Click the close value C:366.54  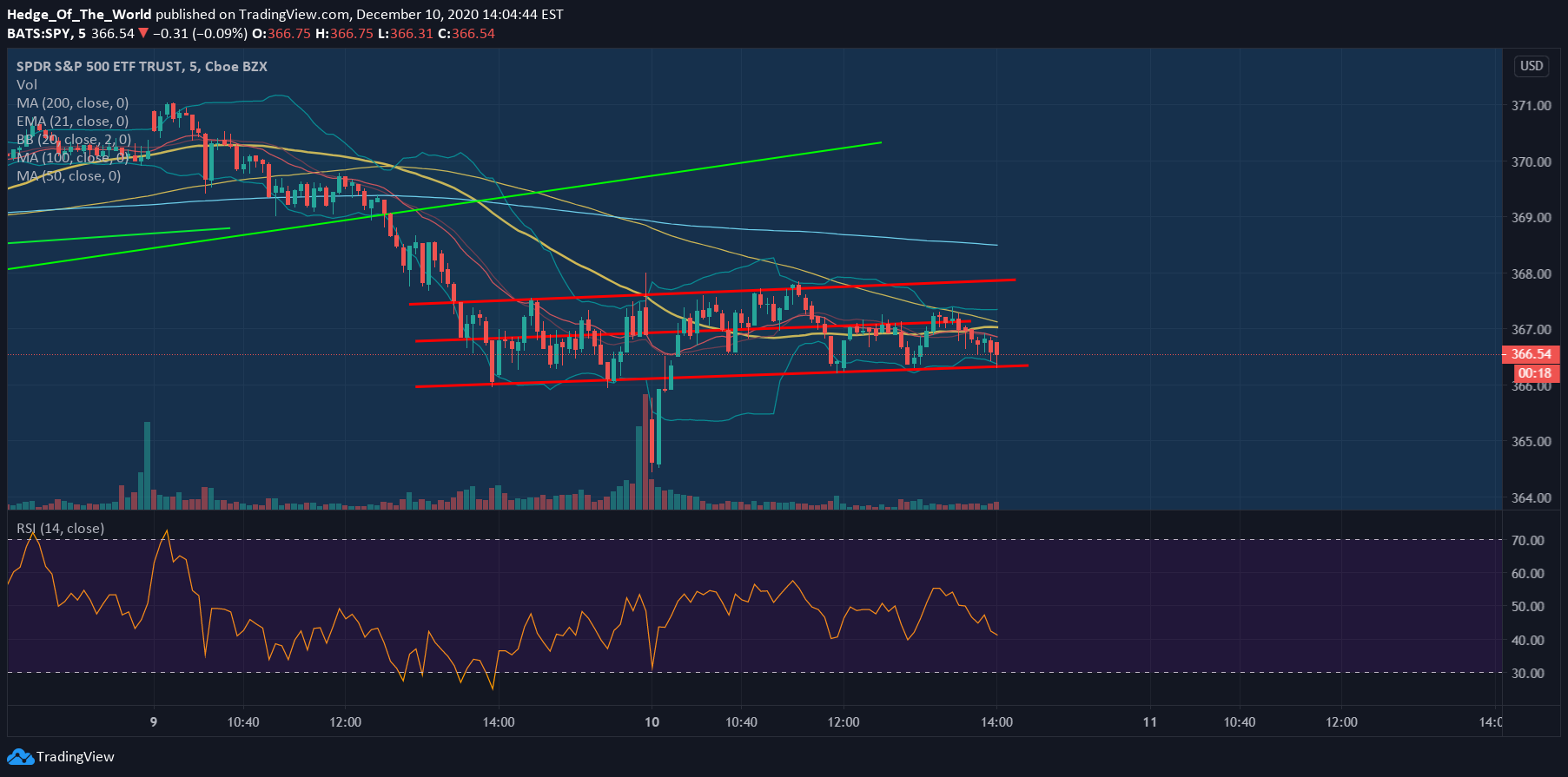(x=466, y=34)
